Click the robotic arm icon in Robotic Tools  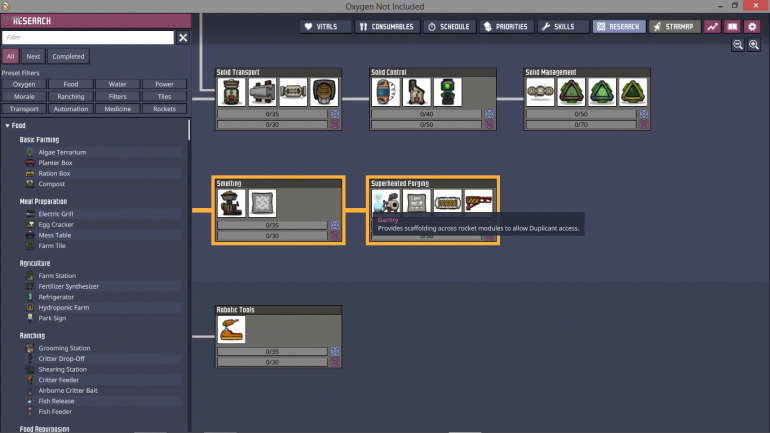pyautogui.click(x=231, y=329)
